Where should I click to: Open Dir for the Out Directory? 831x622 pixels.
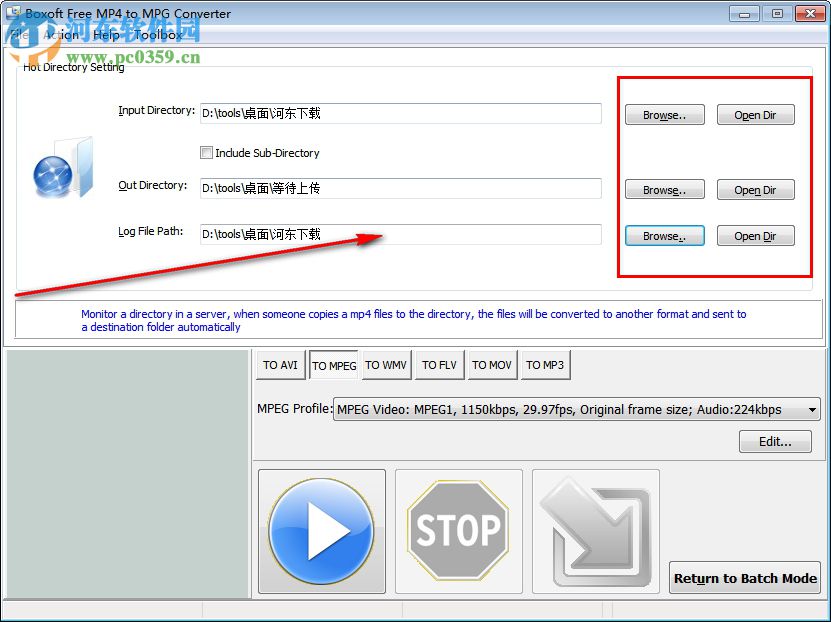coord(755,189)
